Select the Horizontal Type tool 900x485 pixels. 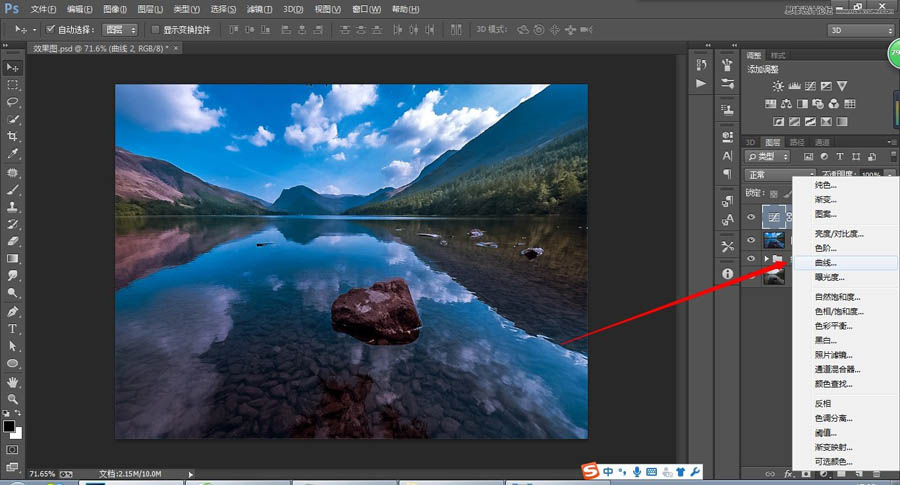click(x=12, y=329)
